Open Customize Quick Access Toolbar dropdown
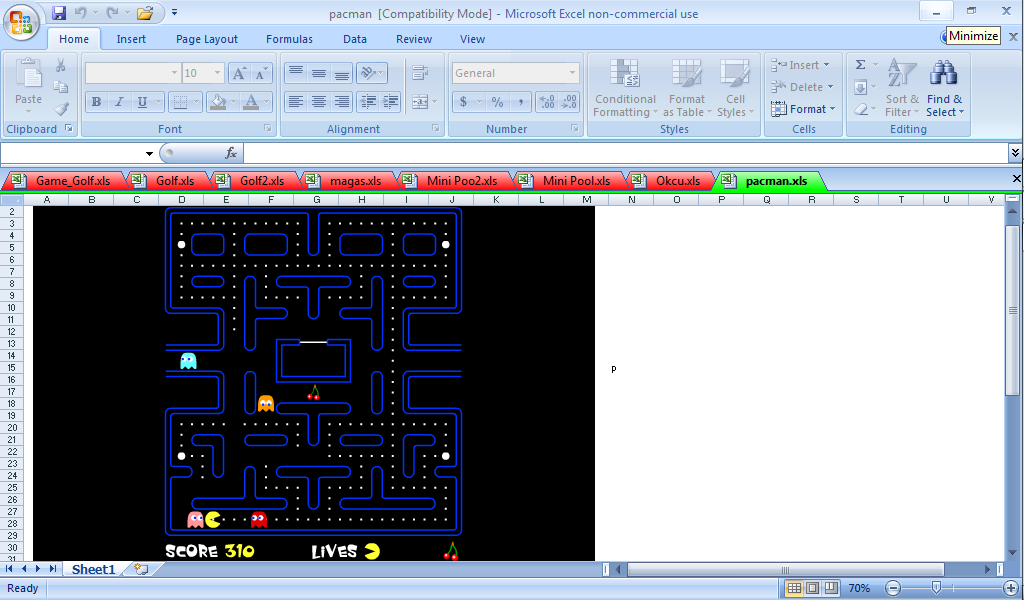 click(x=174, y=12)
